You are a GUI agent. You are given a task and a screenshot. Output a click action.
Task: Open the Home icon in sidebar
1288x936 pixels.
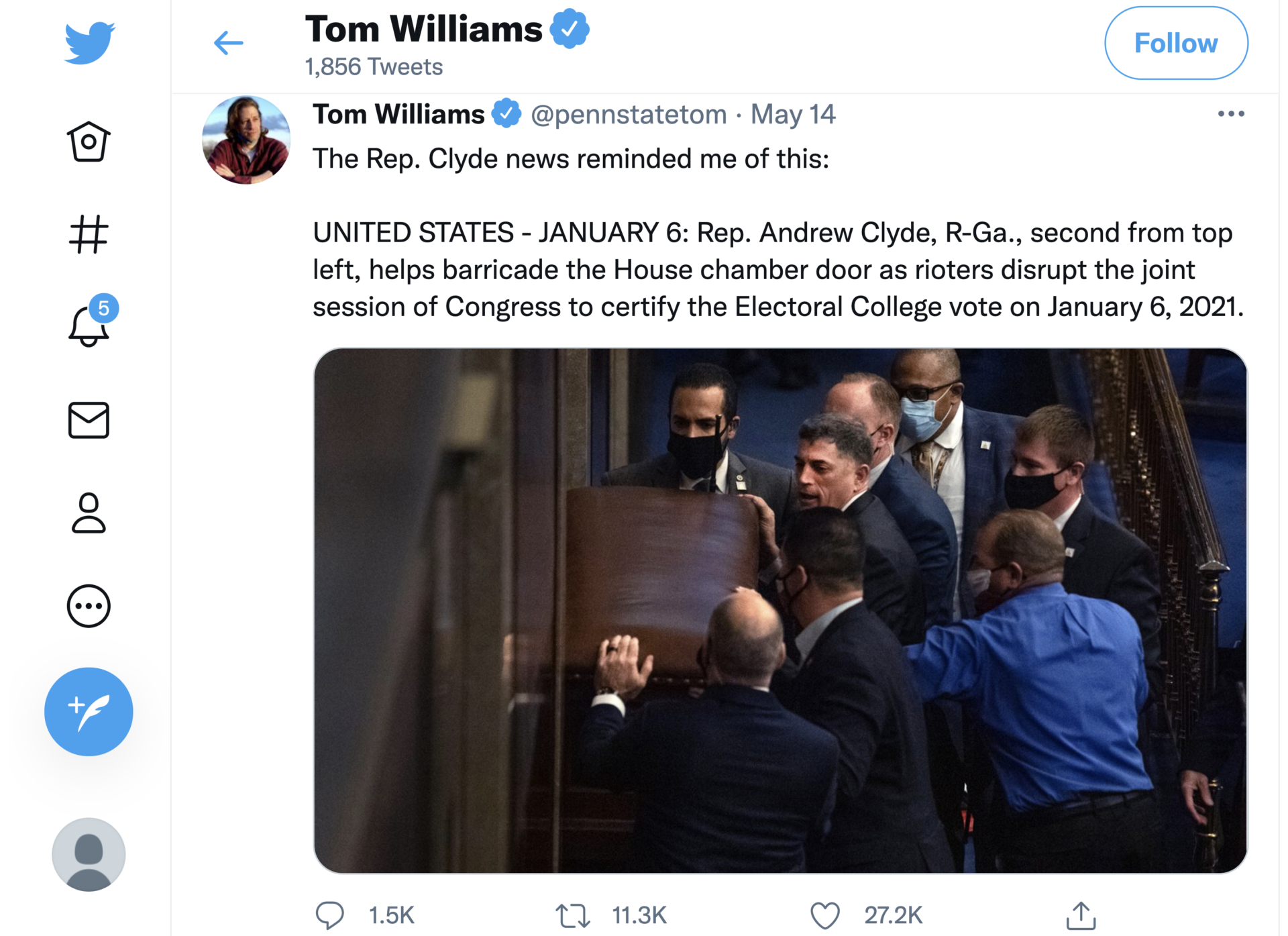click(x=89, y=142)
